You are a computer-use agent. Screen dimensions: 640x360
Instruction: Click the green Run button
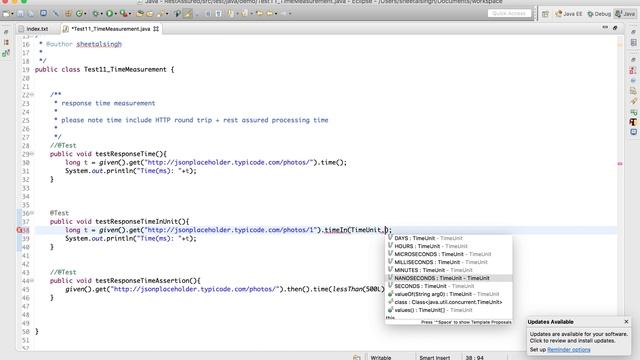pyautogui.click(x=109, y=13)
